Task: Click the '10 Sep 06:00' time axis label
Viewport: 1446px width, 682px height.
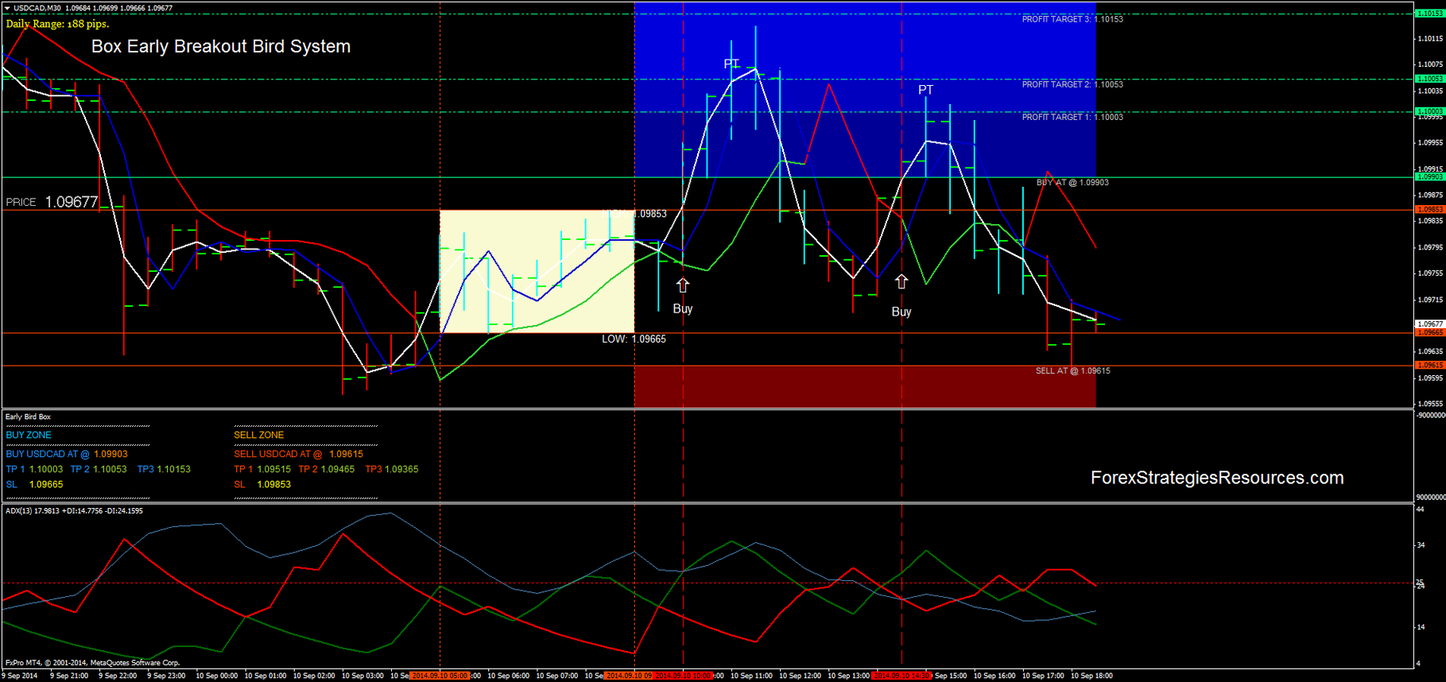Action: [x=509, y=676]
